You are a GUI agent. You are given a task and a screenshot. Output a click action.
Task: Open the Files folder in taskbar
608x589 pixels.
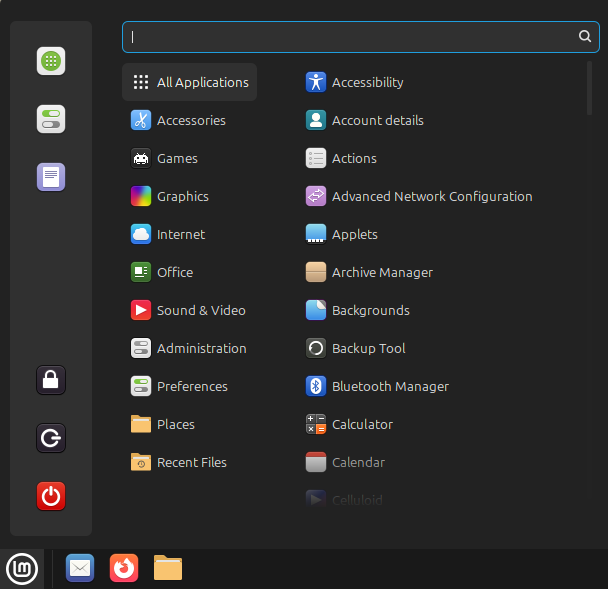pos(168,568)
